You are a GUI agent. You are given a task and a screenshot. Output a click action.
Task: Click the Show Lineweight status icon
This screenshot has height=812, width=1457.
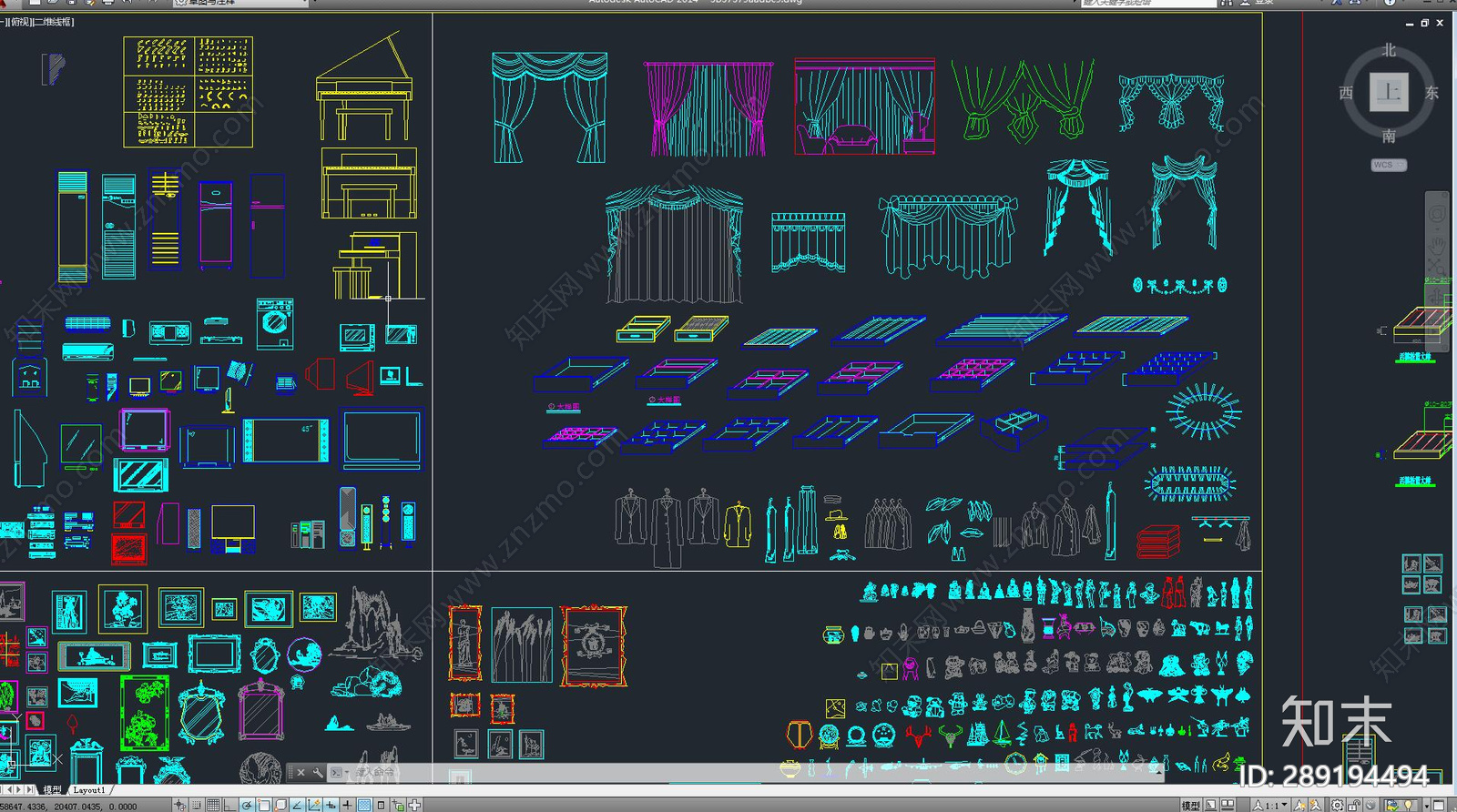[x=347, y=806]
